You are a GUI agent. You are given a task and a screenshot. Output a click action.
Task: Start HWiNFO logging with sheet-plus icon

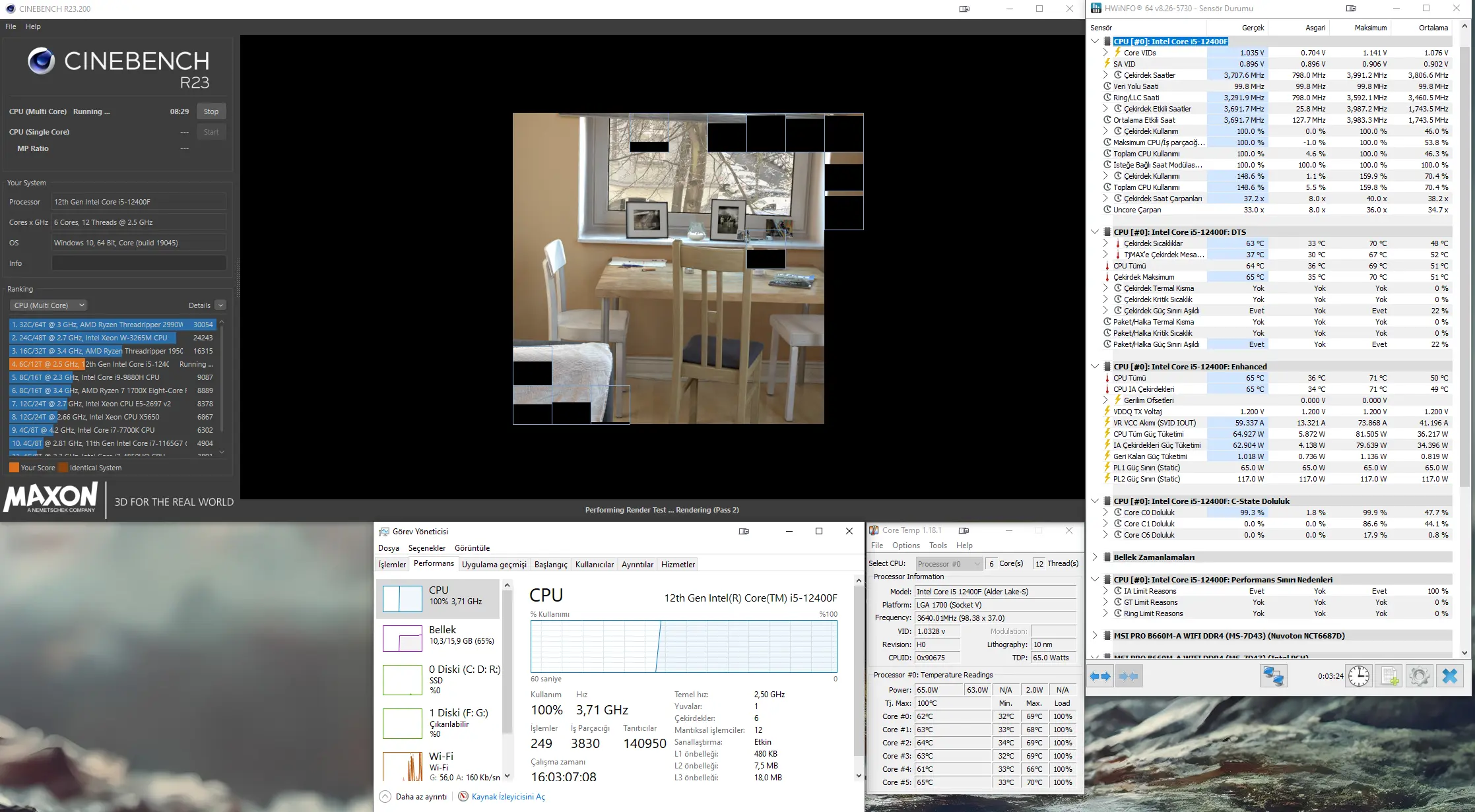(x=1389, y=676)
